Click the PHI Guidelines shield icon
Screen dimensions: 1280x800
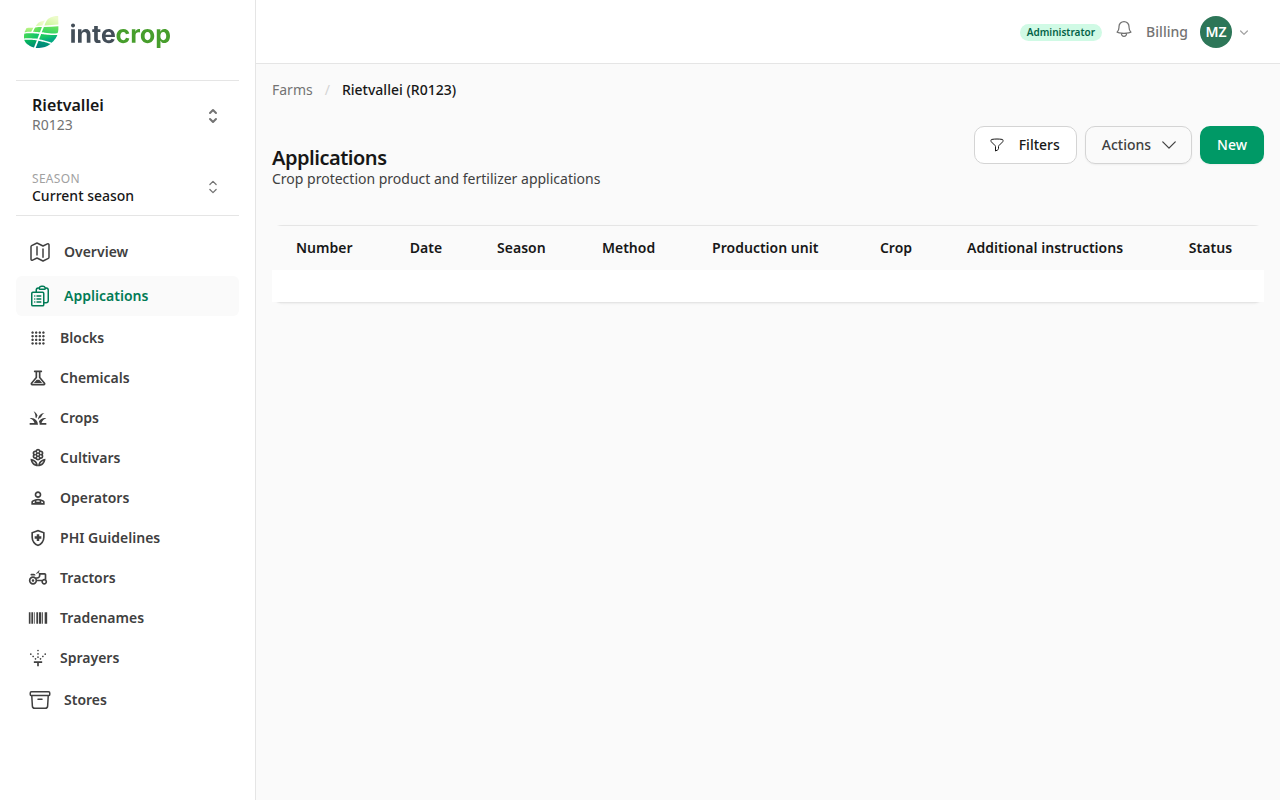coord(38,538)
